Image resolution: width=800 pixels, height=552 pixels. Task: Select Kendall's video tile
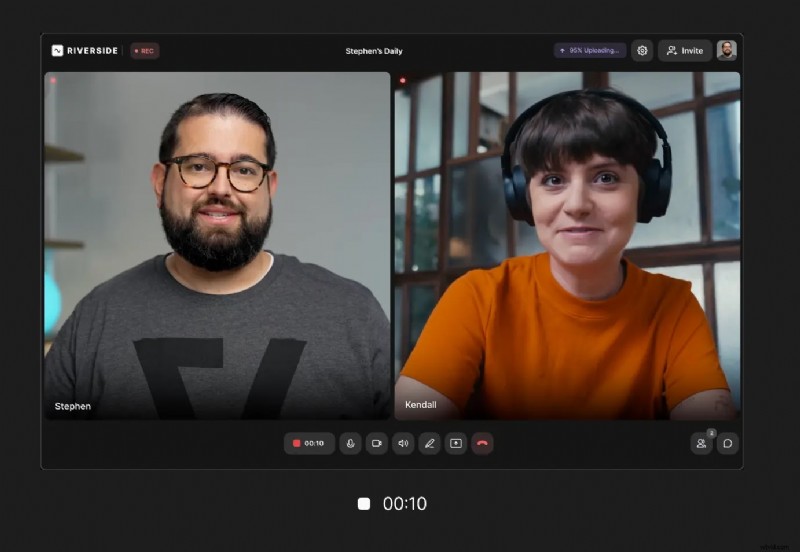[x=567, y=245]
